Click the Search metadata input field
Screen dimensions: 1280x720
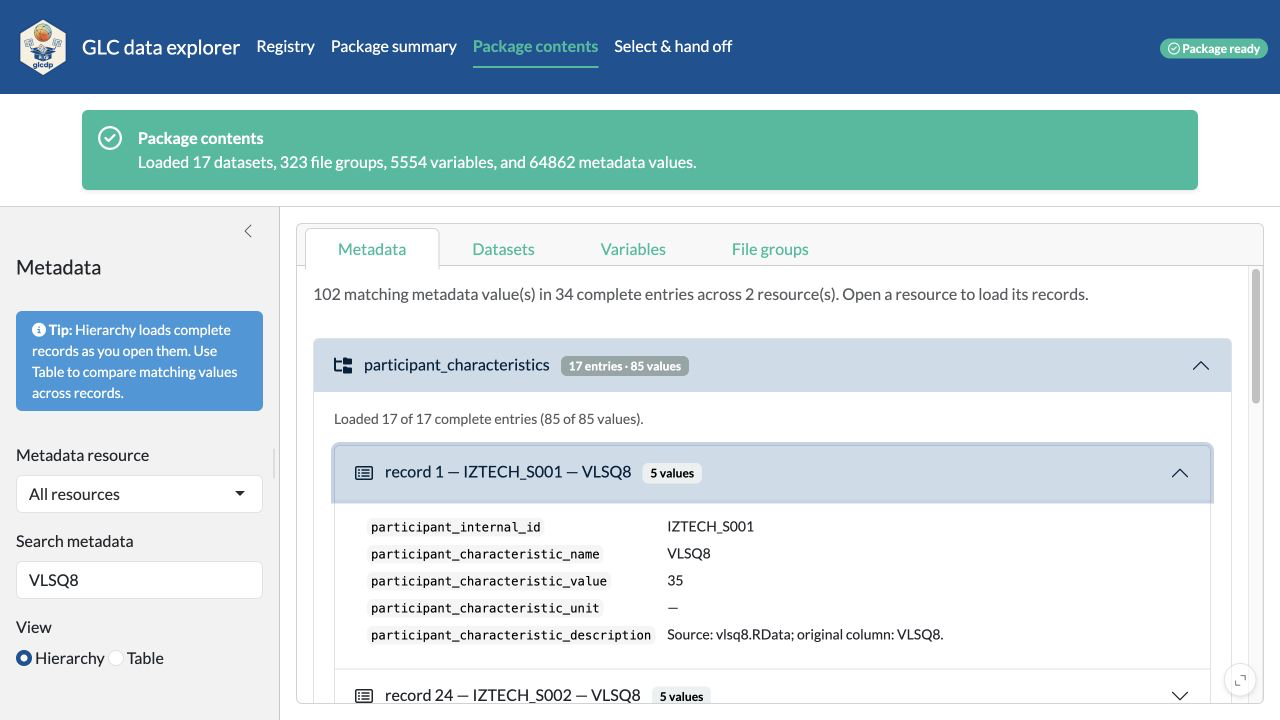(139, 580)
